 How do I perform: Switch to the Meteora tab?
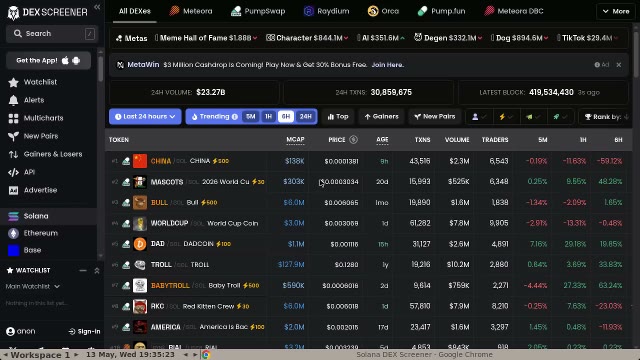coord(191,11)
